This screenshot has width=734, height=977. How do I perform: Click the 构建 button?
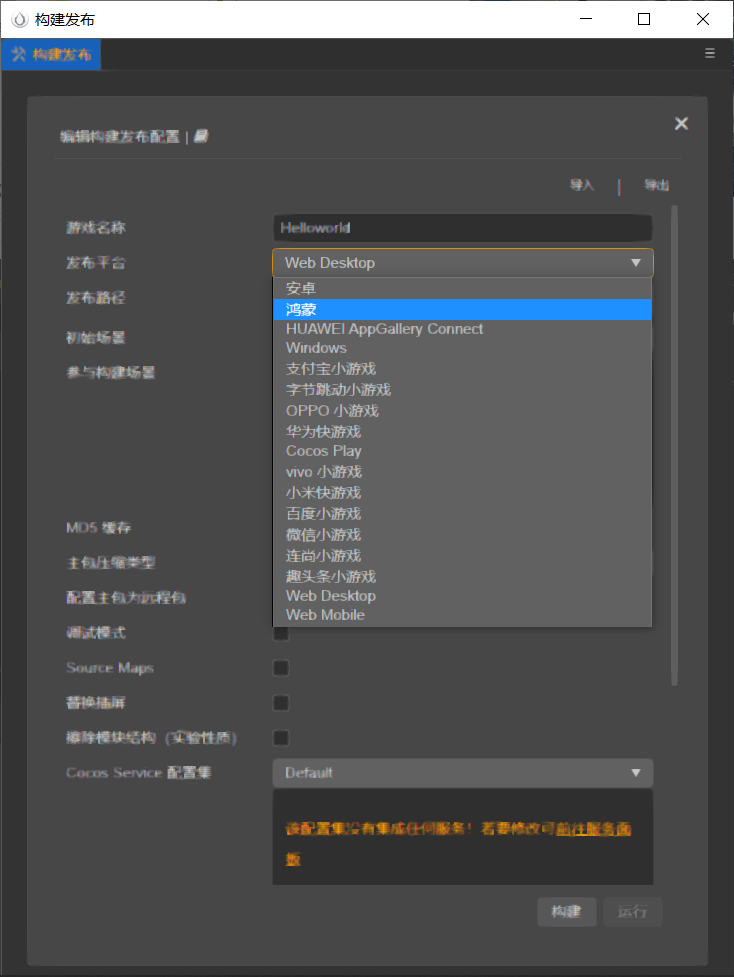(x=566, y=912)
